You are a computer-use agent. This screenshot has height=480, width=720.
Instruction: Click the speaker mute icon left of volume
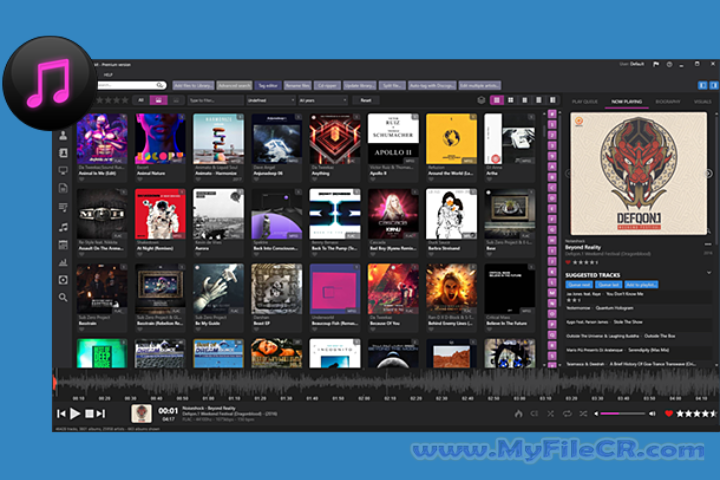(x=596, y=414)
